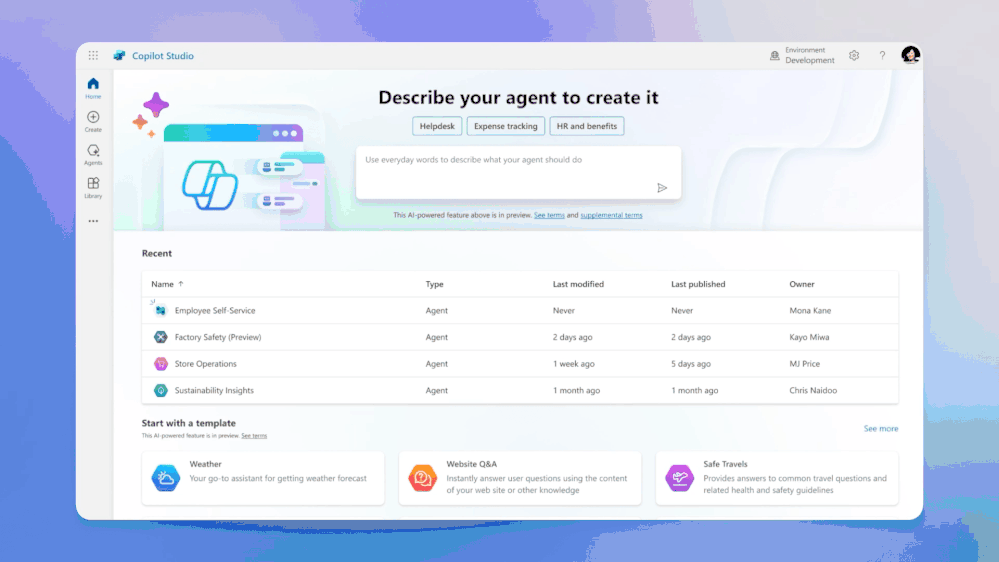999x562 pixels.
Task: Click the Last modified column header
Action: (578, 284)
